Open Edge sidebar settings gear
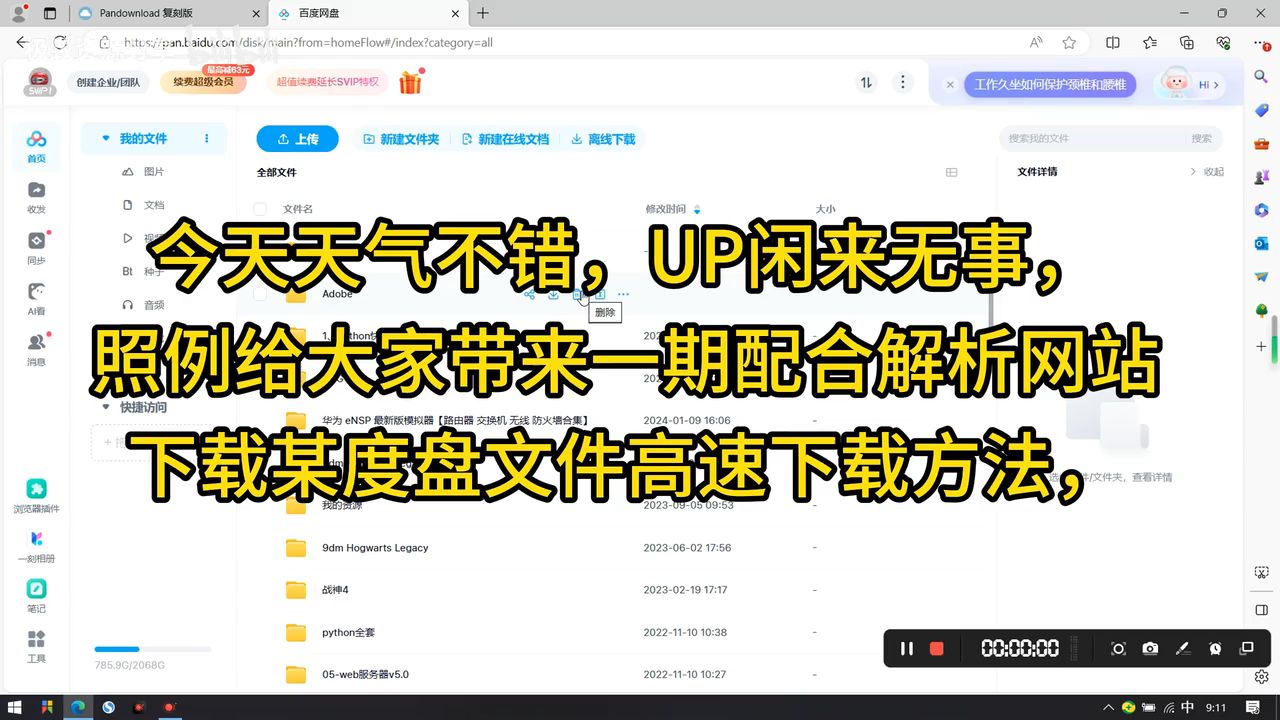Viewport: 1280px width, 720px height. [x=1262, y=677]
